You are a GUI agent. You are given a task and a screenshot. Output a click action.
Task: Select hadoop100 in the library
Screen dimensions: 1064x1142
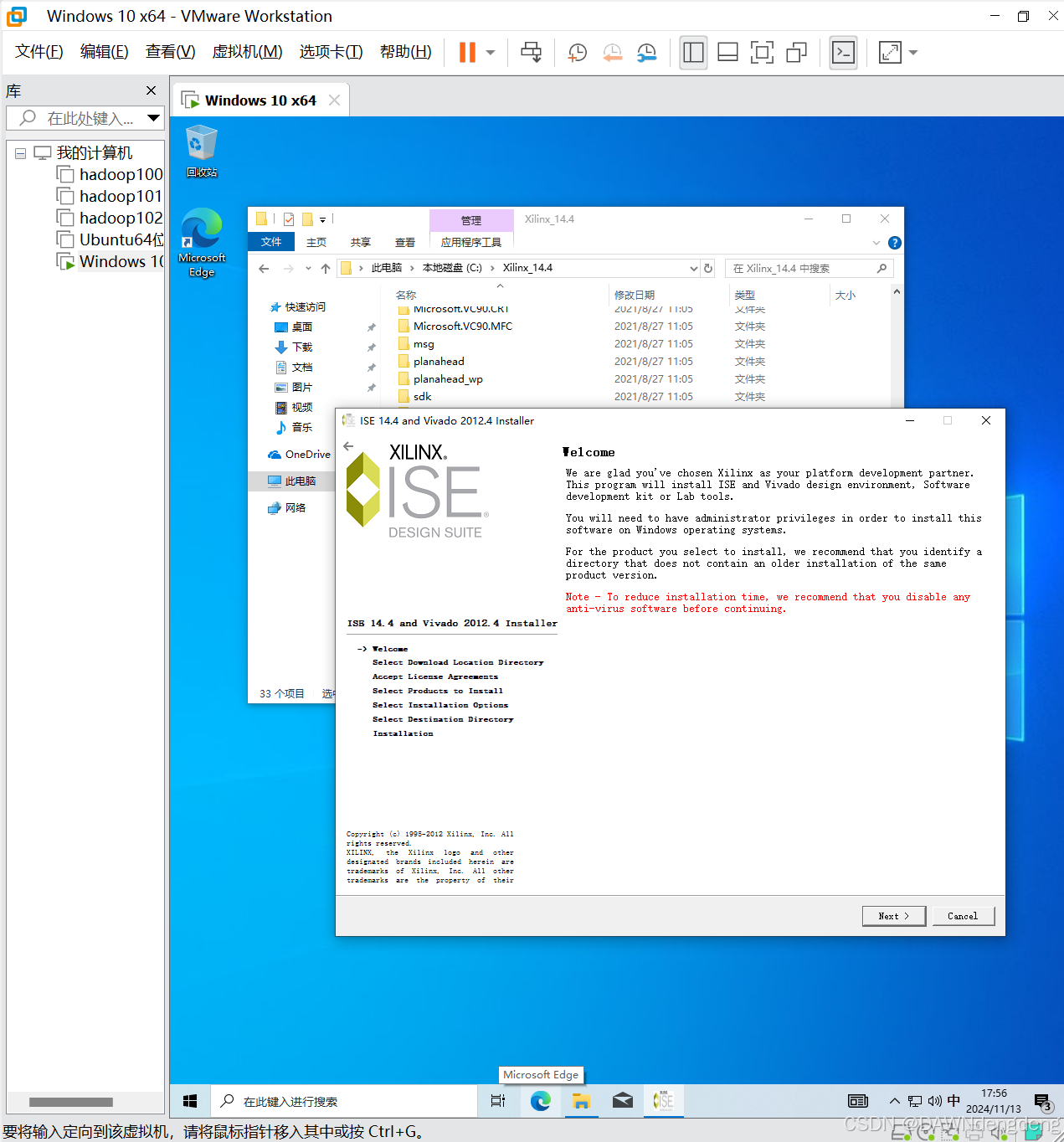pyautogui.click(x=110, y=174)
